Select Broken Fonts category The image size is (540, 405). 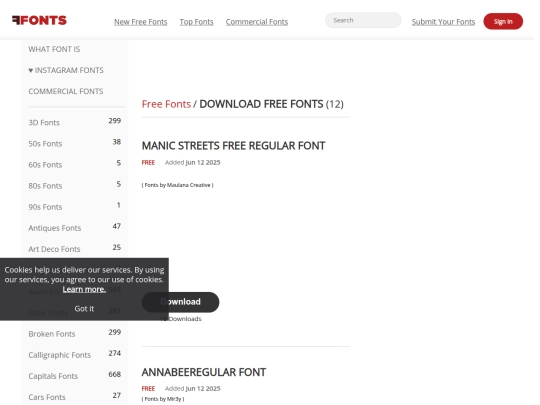(x=52, y=334)
